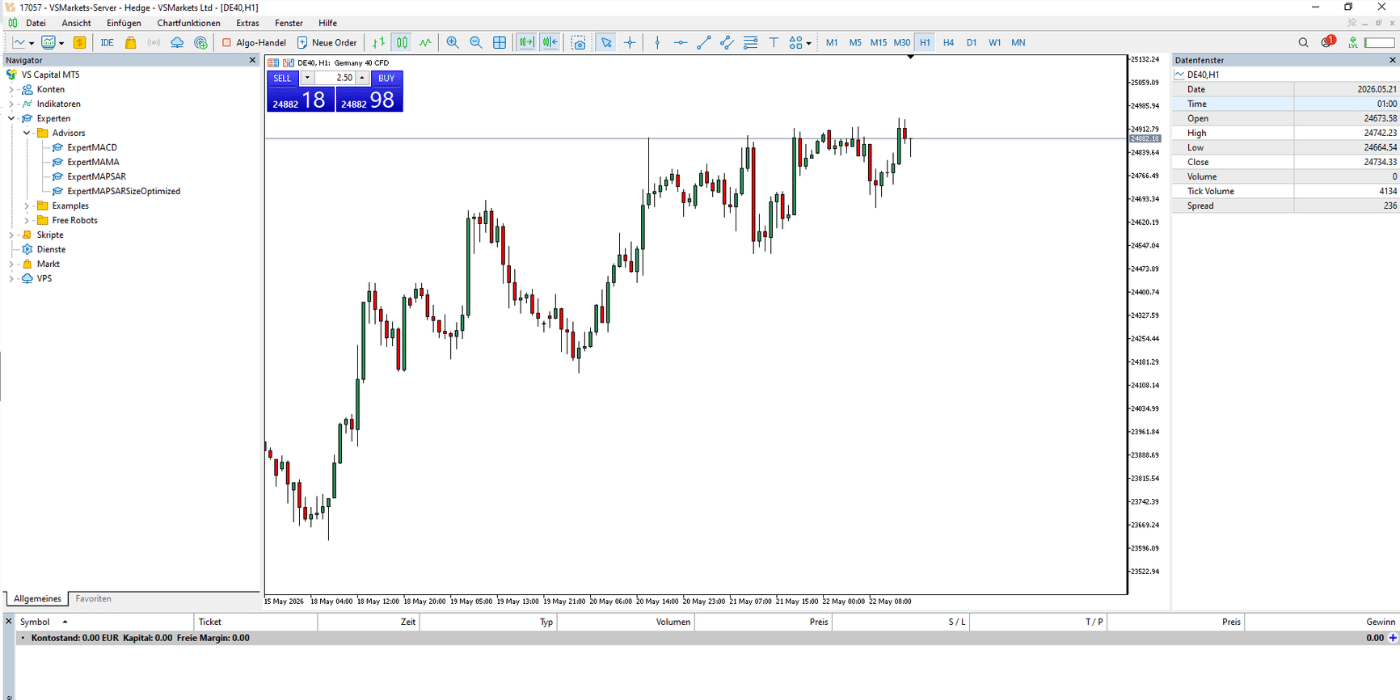This screenshot has height=700, width=1400.
Task: Open the VPS cloud toolbar icon
Action: pyautogui.click(x=177, y=43)
